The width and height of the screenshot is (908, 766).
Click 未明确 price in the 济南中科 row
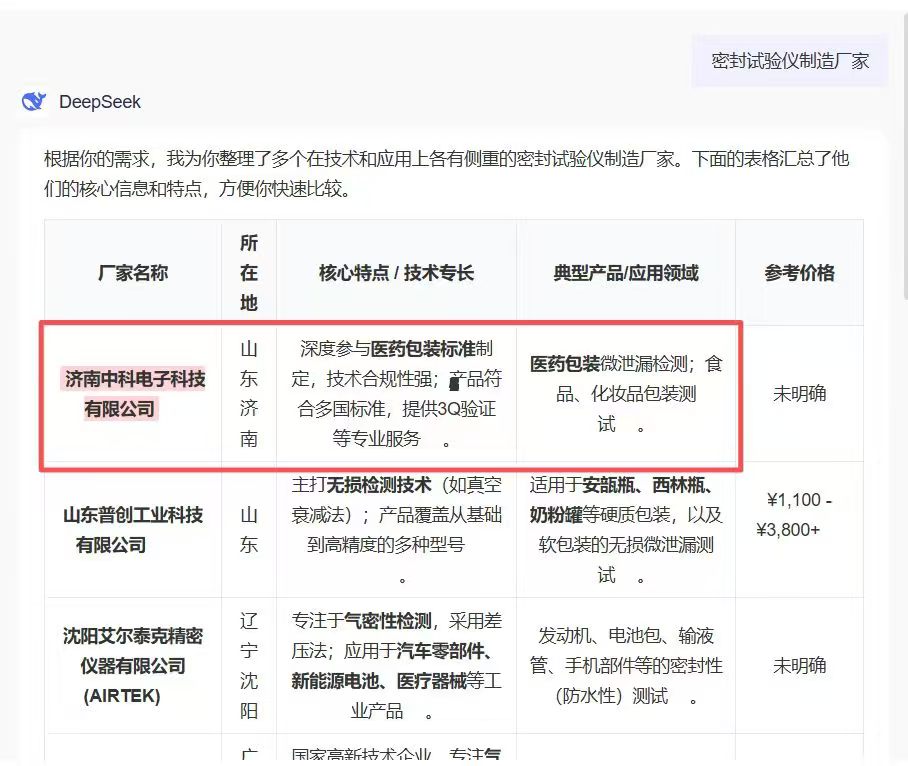pyautogui.click(x=799, y=394)
